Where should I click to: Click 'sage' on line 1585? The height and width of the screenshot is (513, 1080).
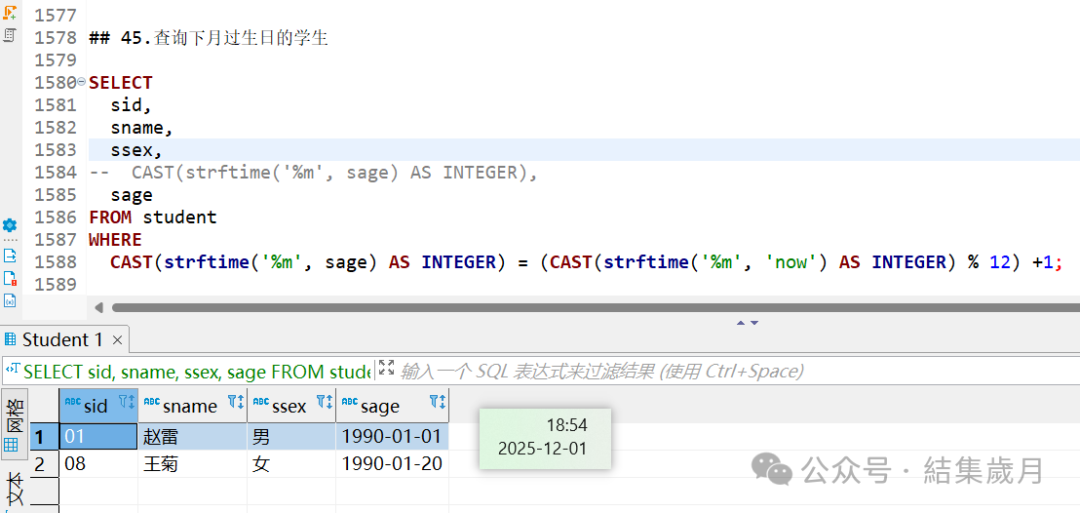(131, 196)
